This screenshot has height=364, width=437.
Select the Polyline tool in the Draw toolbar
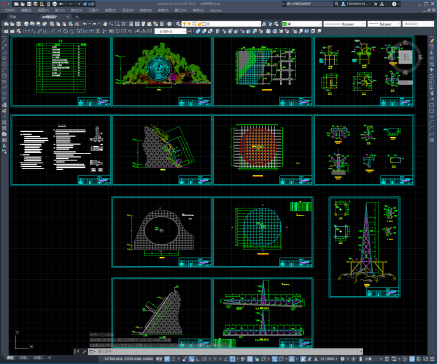click(x=4, y=52)
